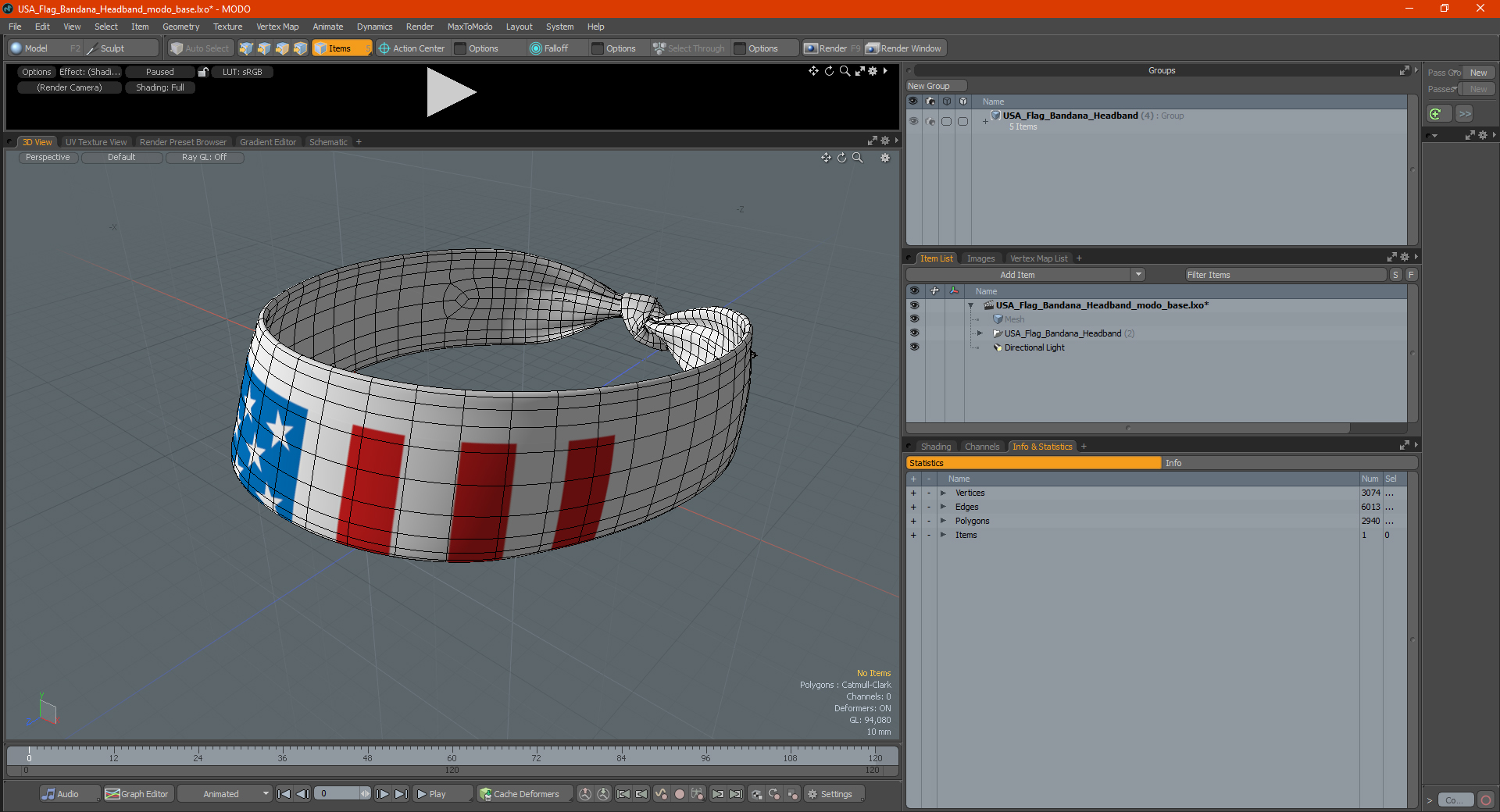Go to last frame button

401,794
